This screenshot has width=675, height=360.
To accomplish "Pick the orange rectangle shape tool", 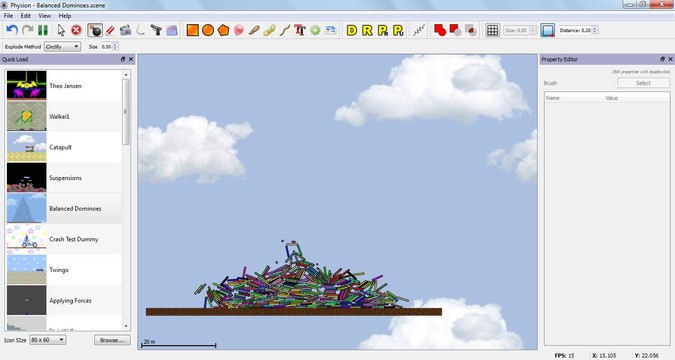I will pos(192,30).
